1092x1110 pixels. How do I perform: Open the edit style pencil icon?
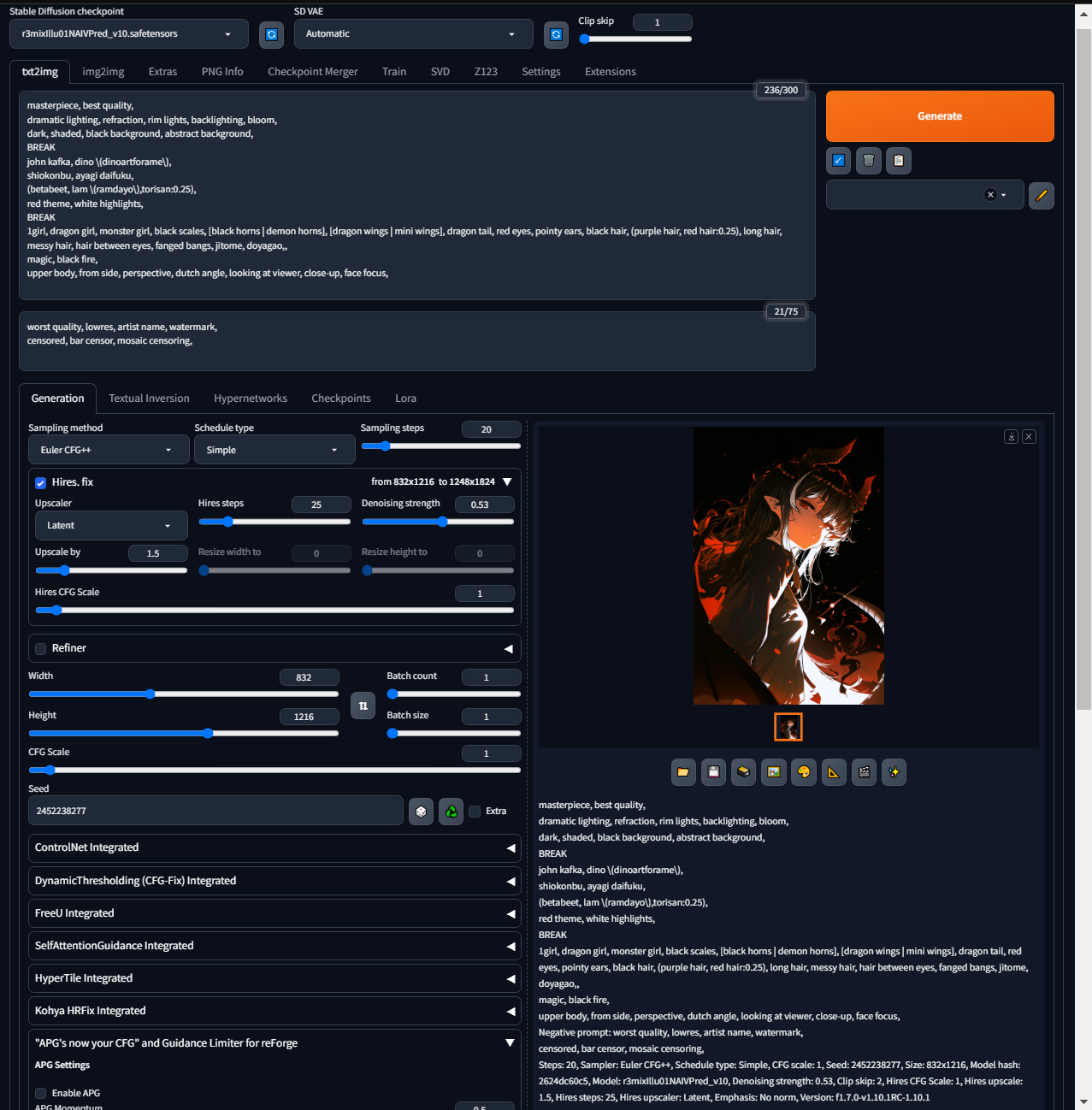[x=1042, y=196]
